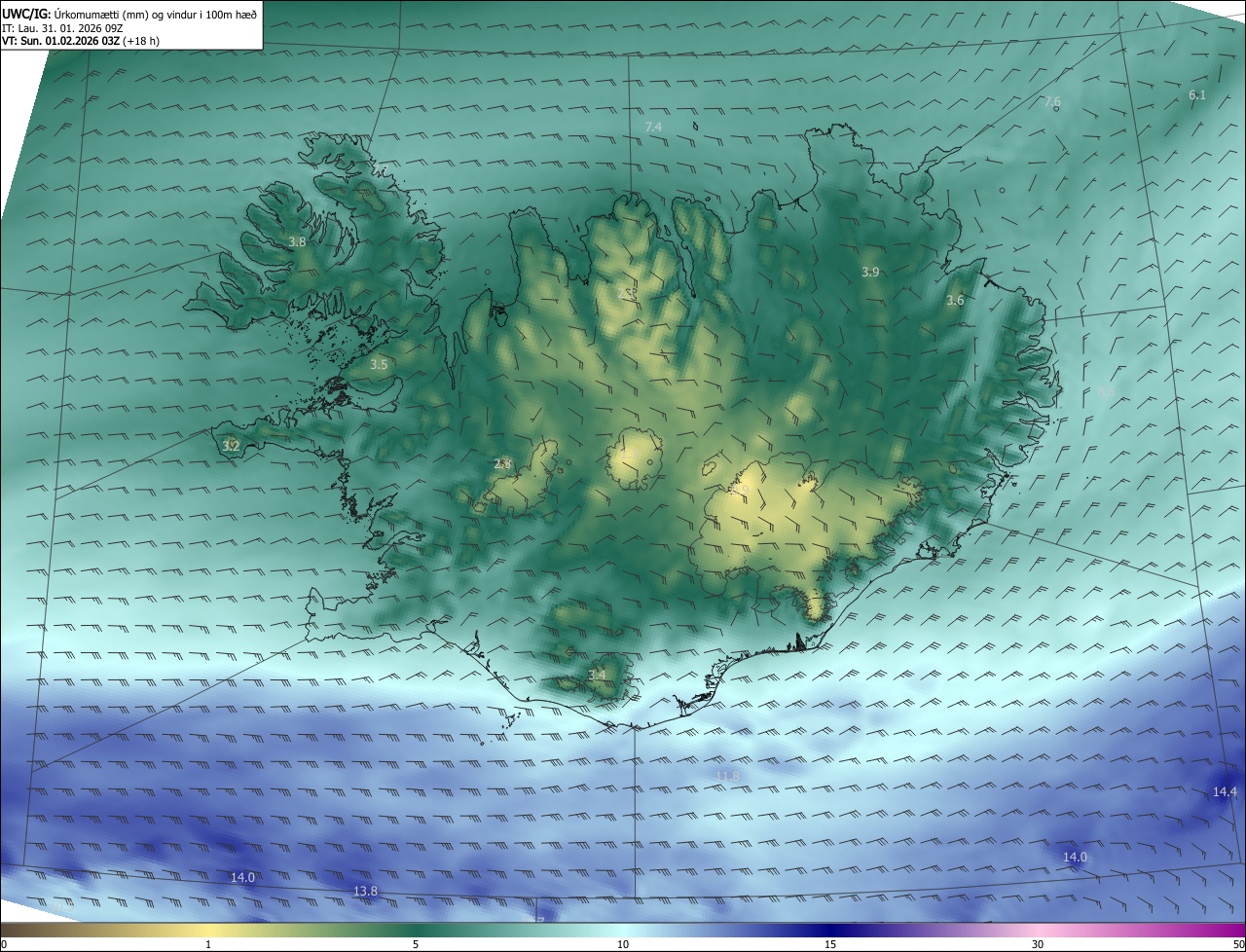The height and width of the screenshot is (952, 1246).
Task: Pick the pale pink band at 30 on scale
Action: pos(1038,931)
